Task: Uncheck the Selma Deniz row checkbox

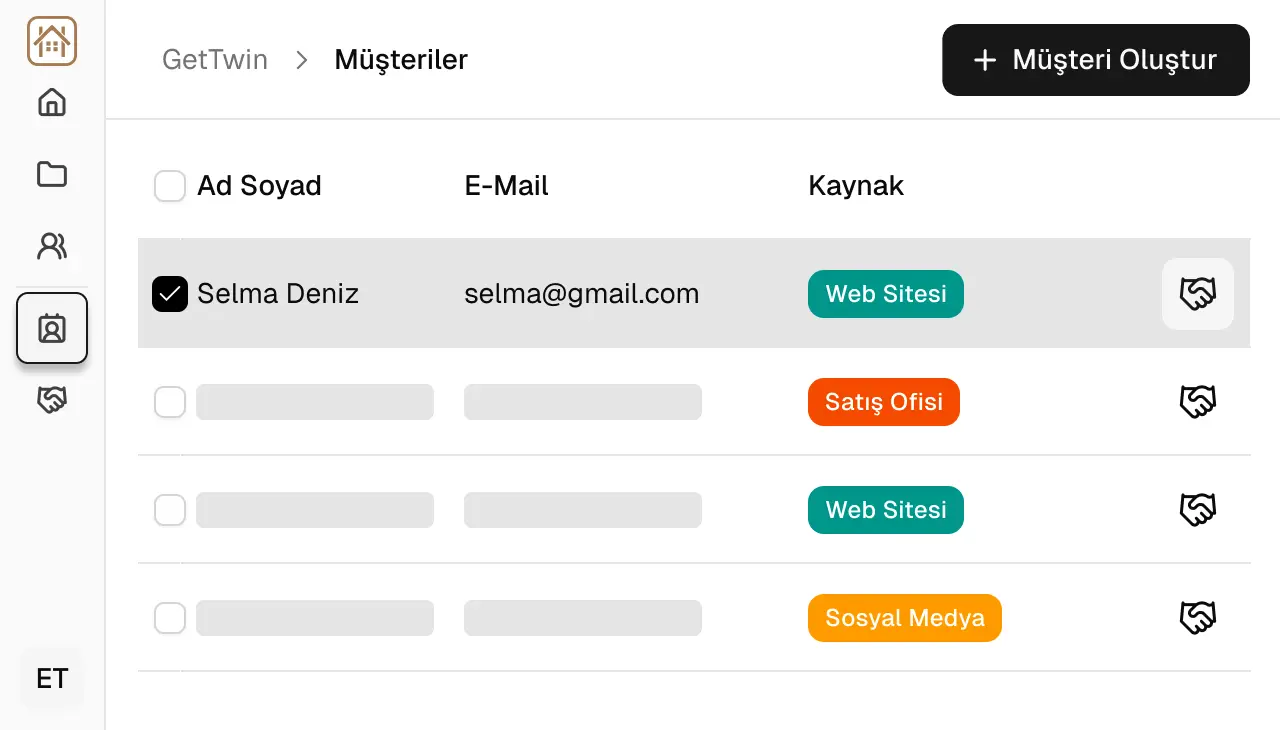Action: [170, 294]
